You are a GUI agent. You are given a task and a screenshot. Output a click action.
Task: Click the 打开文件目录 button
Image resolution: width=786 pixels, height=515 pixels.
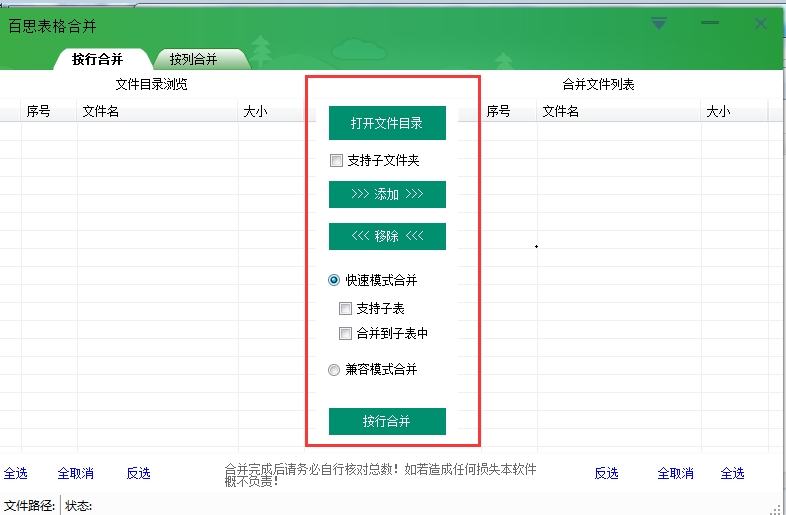[x=387, y=123]
